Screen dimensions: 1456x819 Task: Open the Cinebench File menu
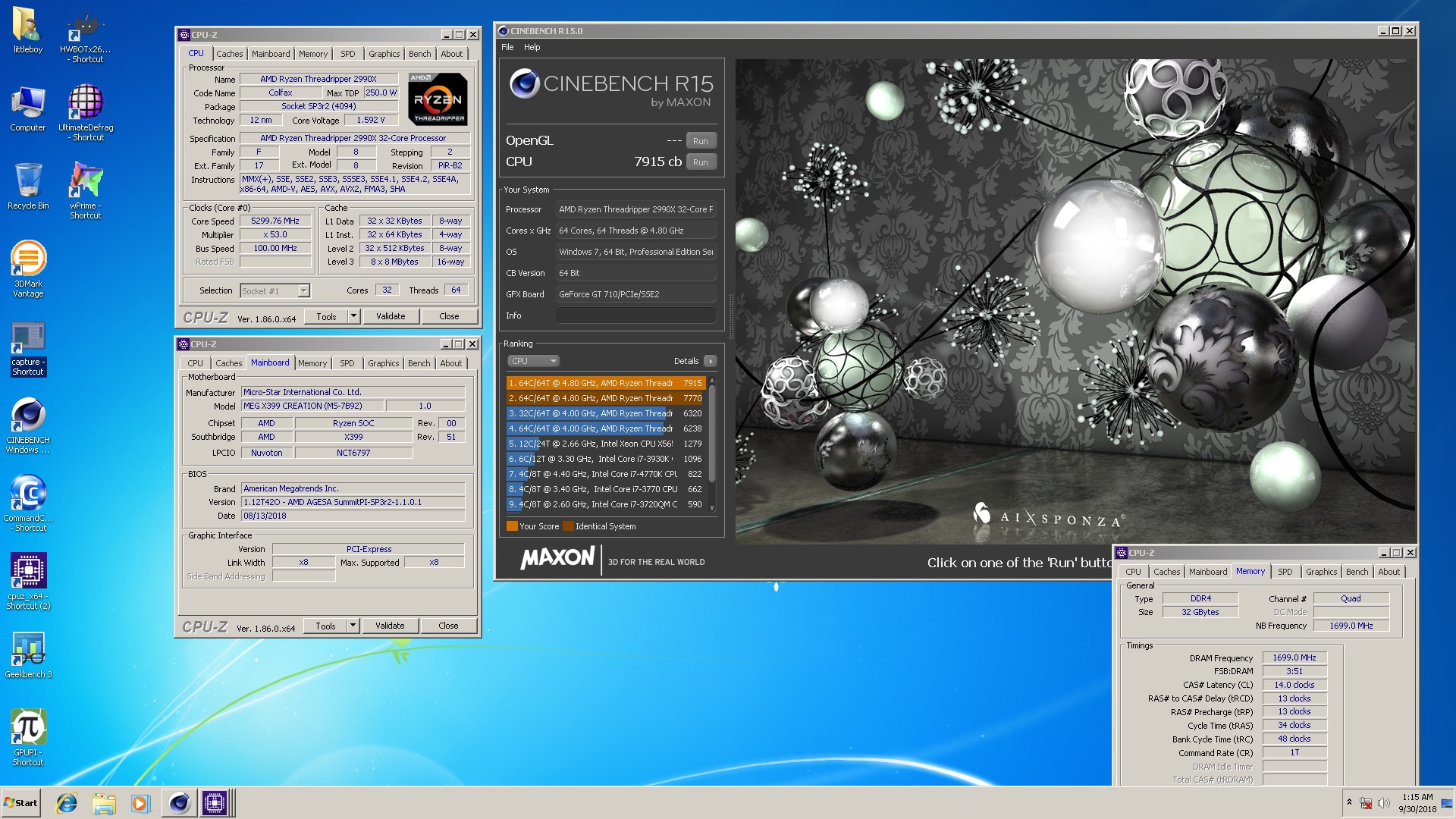tap(507, 47)
